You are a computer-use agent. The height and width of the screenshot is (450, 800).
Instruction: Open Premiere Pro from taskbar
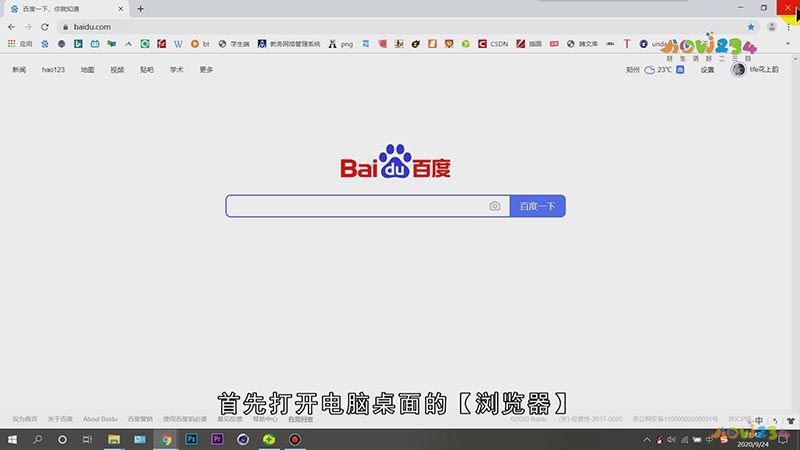point(217,439)
